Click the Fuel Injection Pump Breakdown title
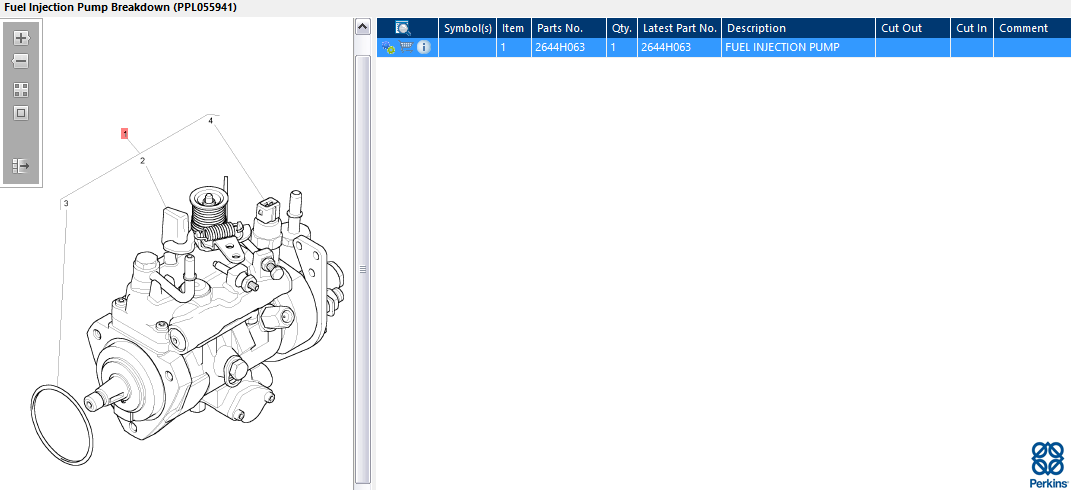Viewport: 1071px width, 490px height. coord(120,8)
